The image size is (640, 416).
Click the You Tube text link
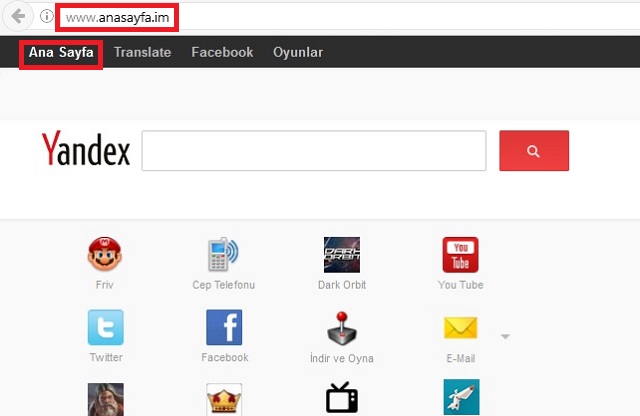(x=460, y=285)
